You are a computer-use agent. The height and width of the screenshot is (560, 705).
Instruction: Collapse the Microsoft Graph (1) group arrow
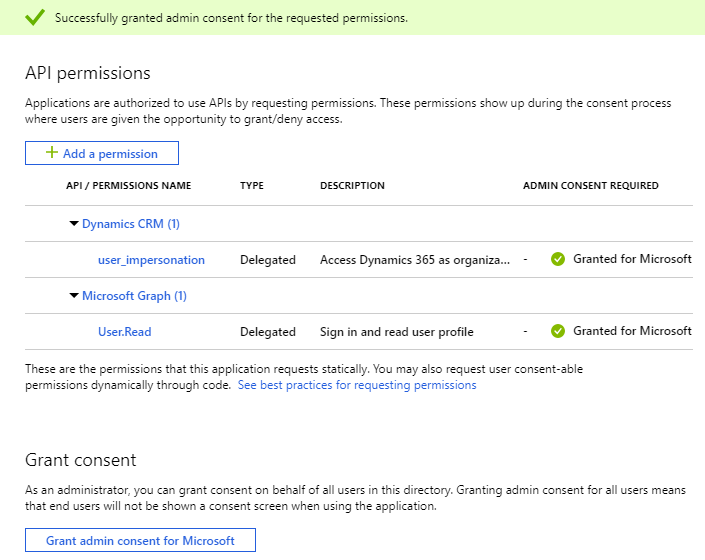pyautogui.click(x=74, y=295)
